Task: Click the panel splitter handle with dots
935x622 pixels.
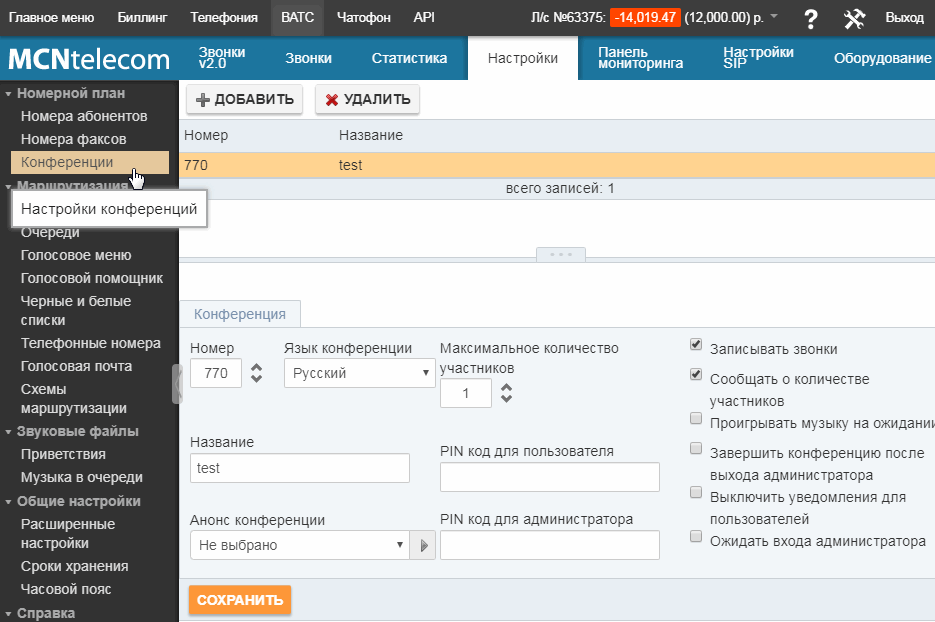Action: tap(560, 254)
